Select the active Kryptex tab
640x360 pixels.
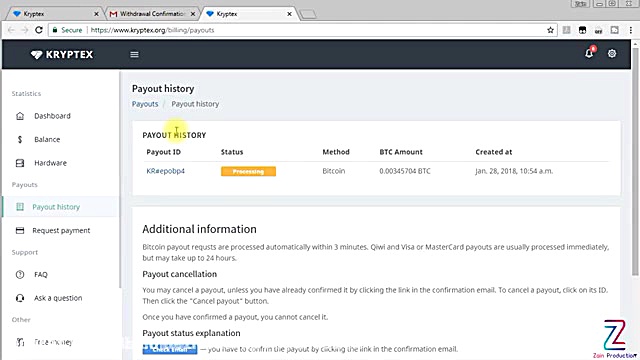[x=249, y=14]
